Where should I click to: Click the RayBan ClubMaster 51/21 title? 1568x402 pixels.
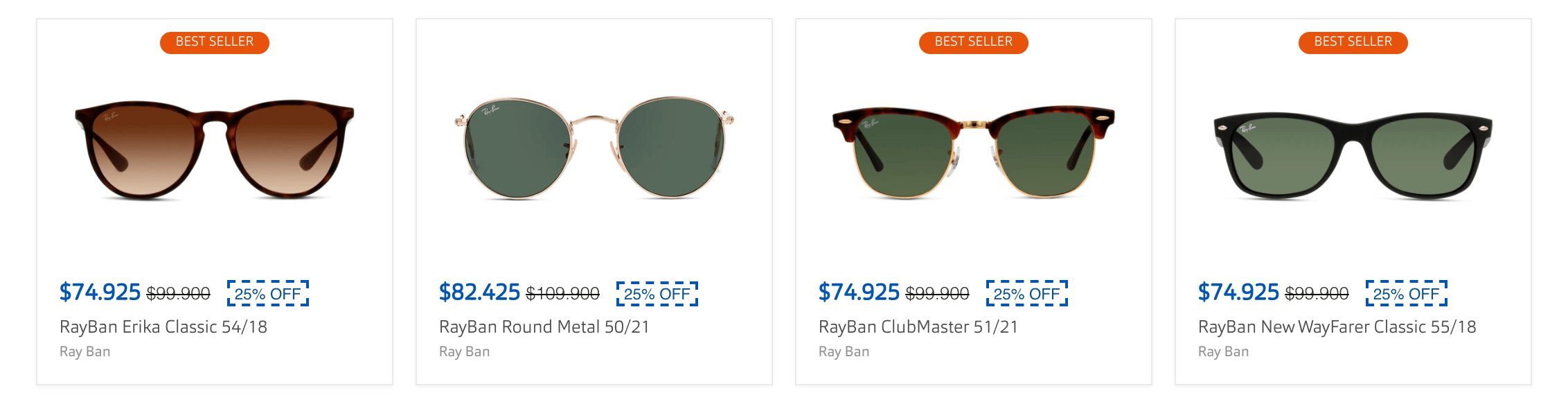coord(918,327)
